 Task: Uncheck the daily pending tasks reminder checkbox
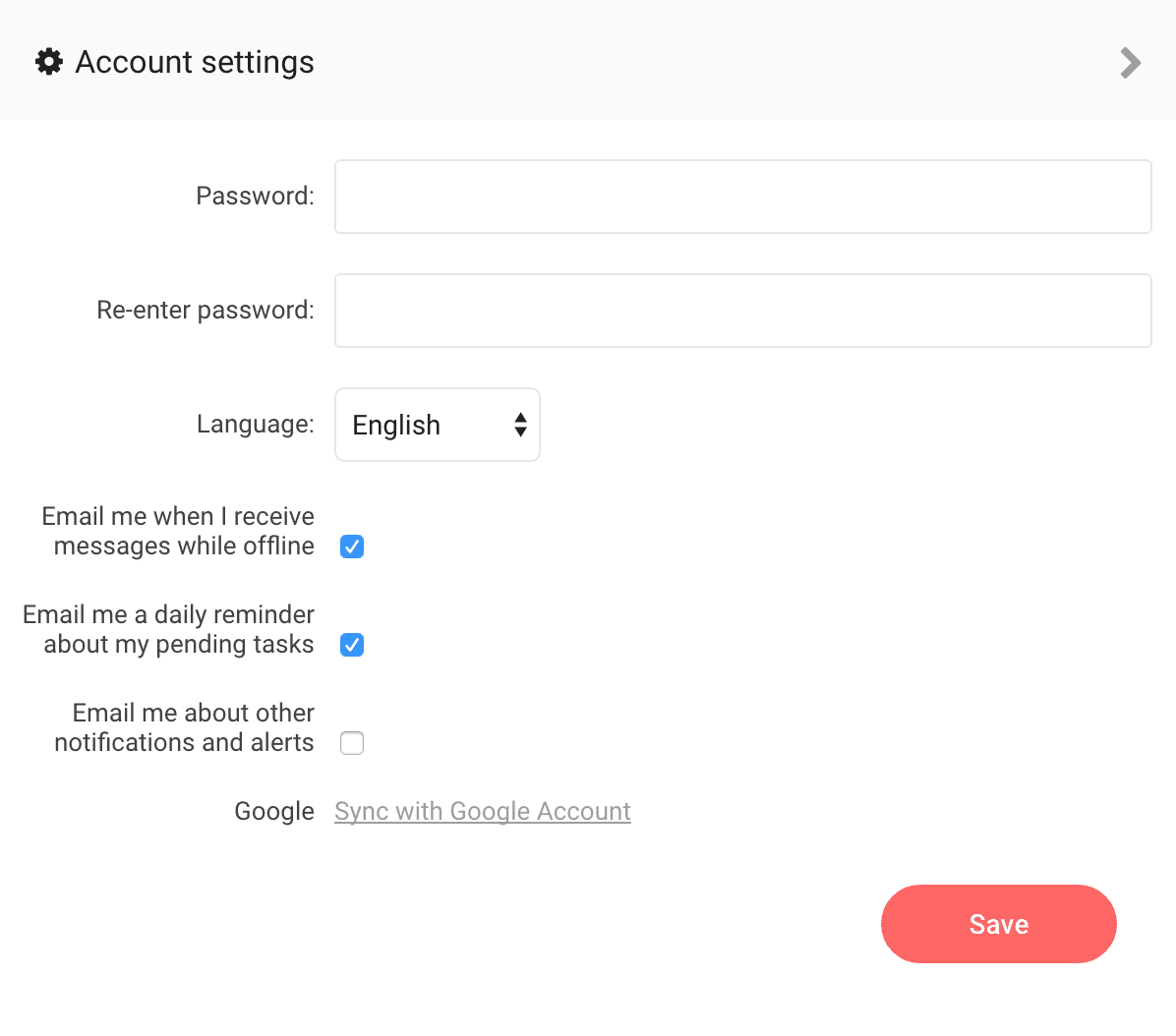click(x=352, y=645)
